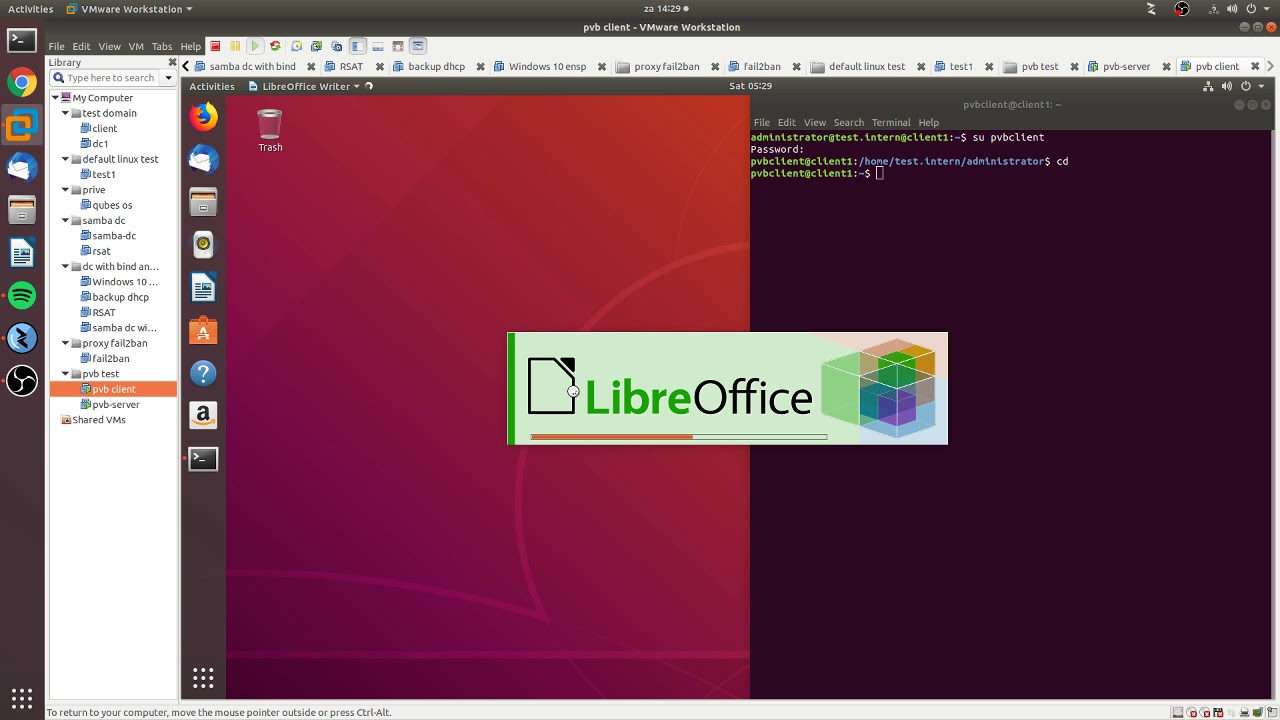1280x720 pixels.
Task: Collapse the prive folder in Library
Action: coord(66,190)
